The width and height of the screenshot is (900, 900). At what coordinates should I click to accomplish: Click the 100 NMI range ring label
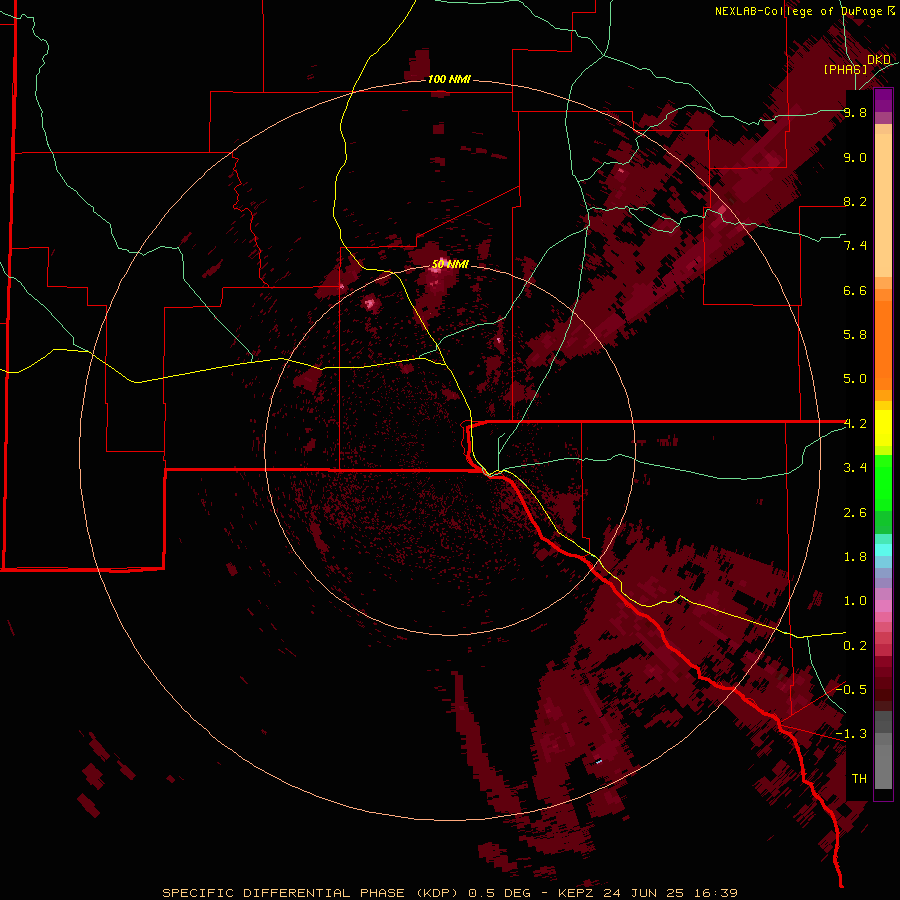click(x=449, y=79)
